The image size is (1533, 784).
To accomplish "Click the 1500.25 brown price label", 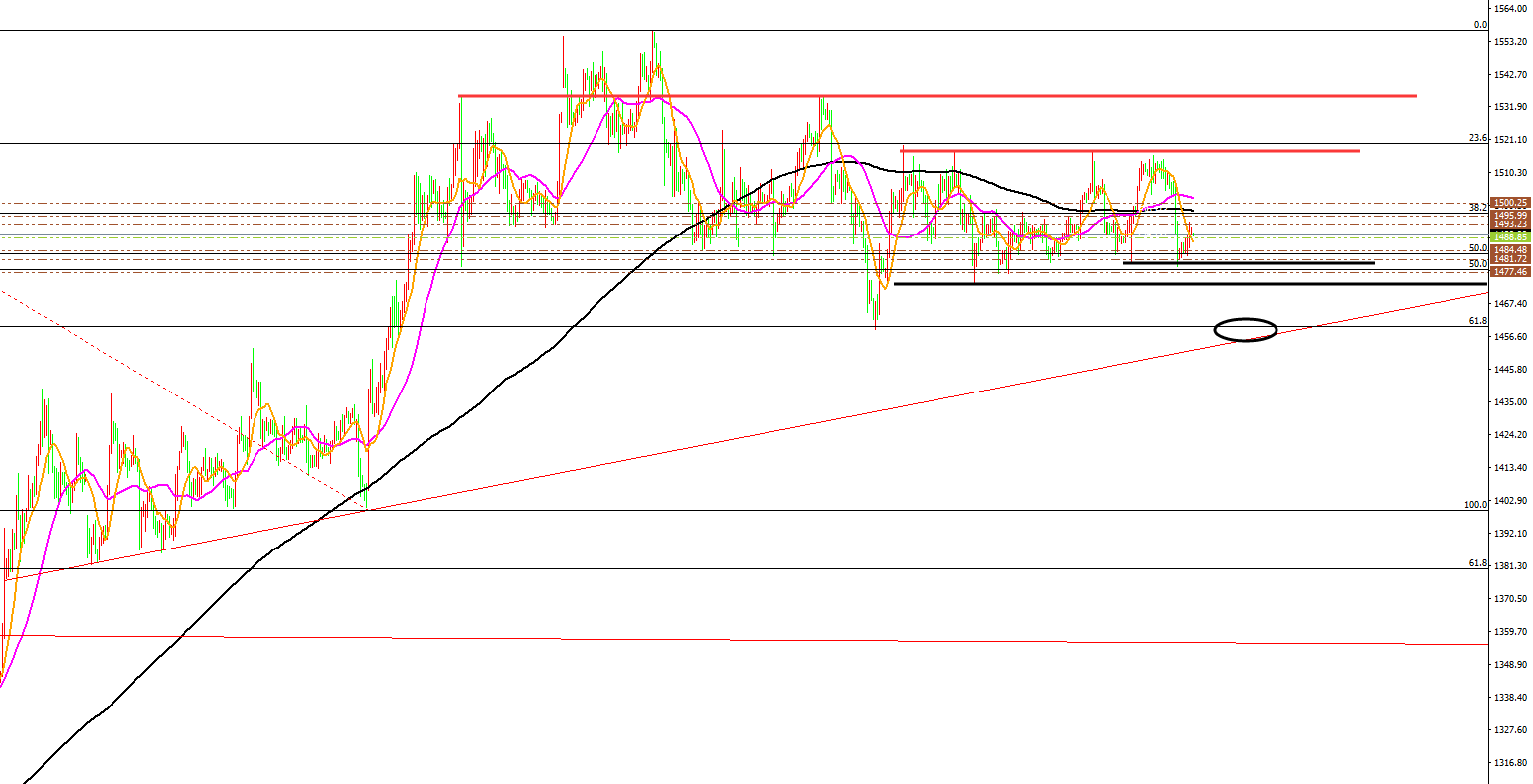I will (1509, 202).
